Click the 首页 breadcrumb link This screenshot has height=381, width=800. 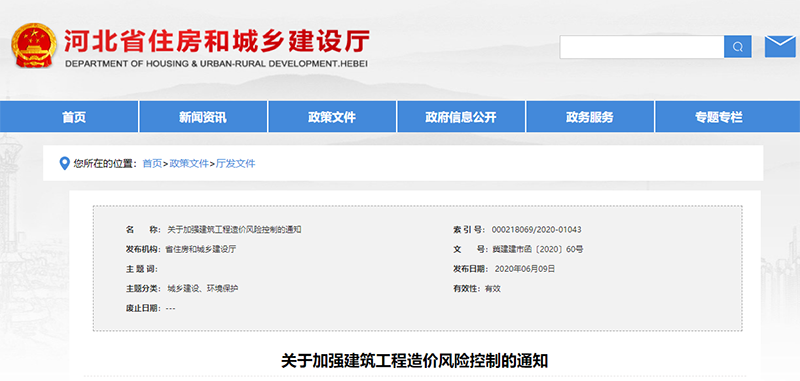[x=152, y=164]
